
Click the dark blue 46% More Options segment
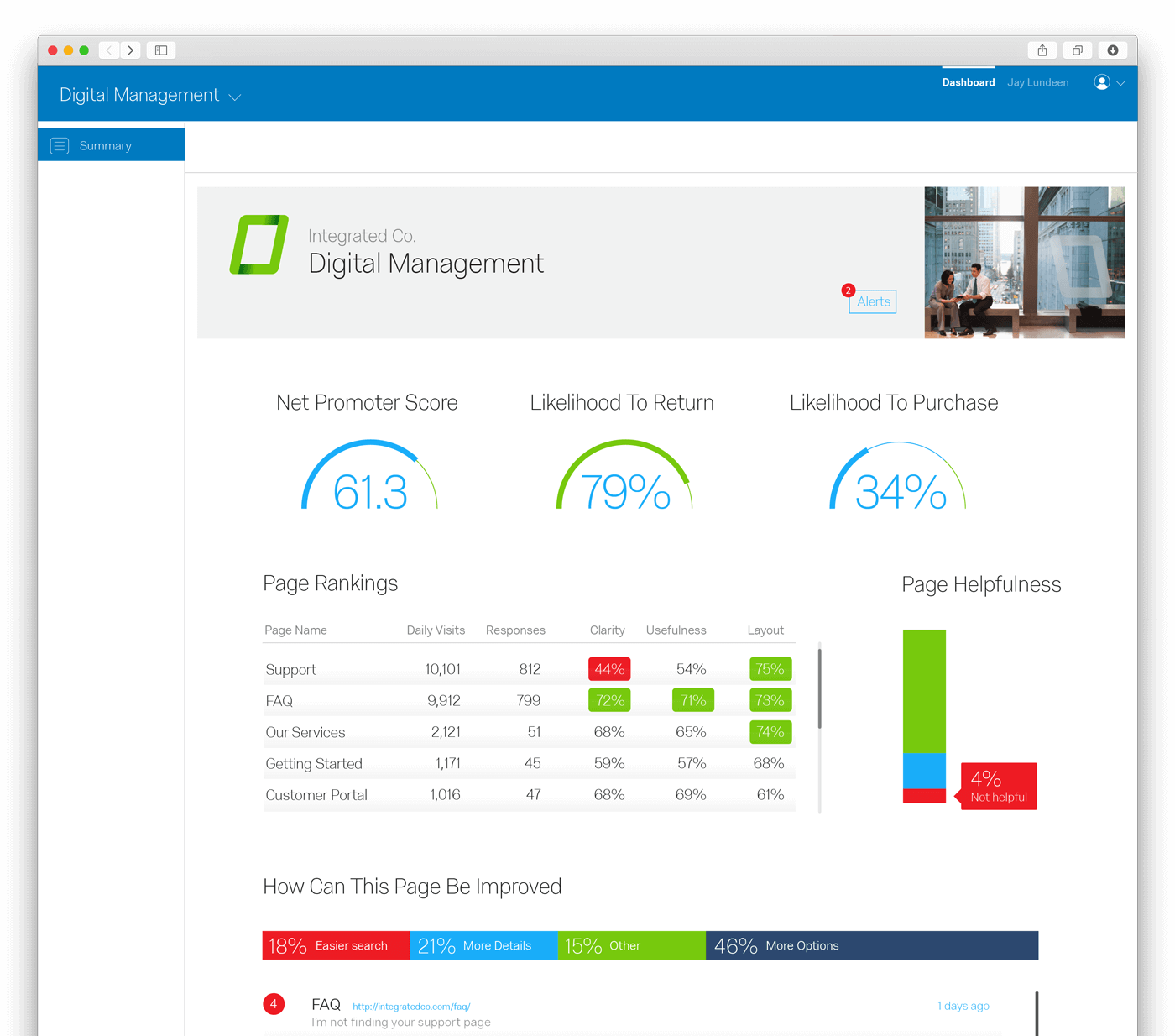(x=872, y=945)
